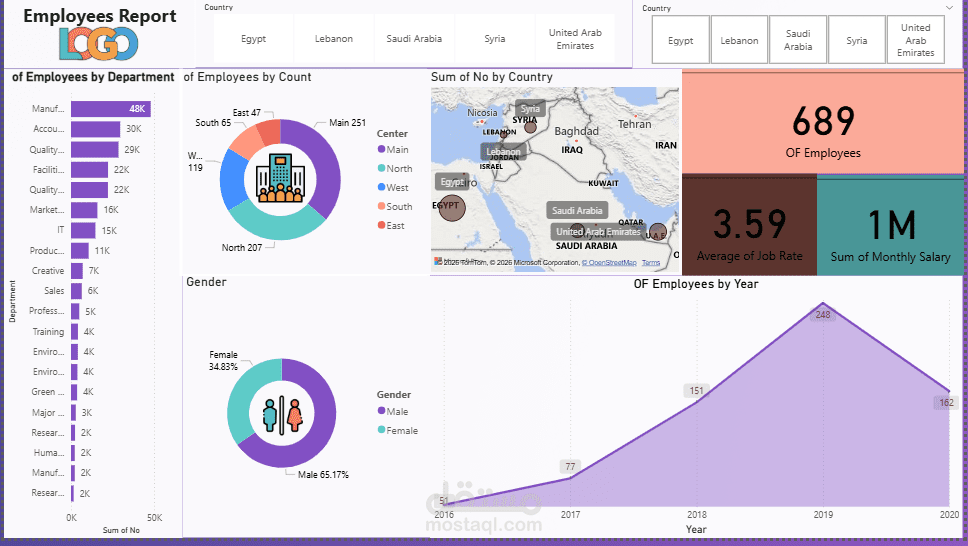Screen dimensions: 968x546
Task: Choose Syria tile in right bordered slicer
Action: (x=856, y=40)
